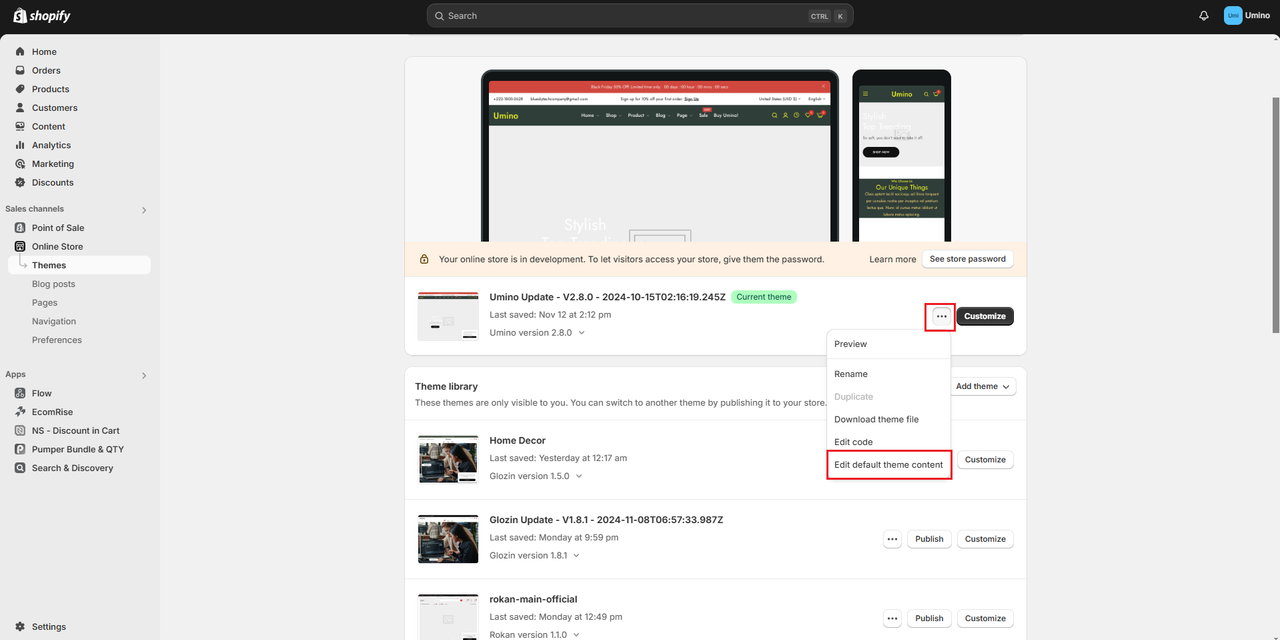Click the EcomRise app icon

tap(20, 412)
